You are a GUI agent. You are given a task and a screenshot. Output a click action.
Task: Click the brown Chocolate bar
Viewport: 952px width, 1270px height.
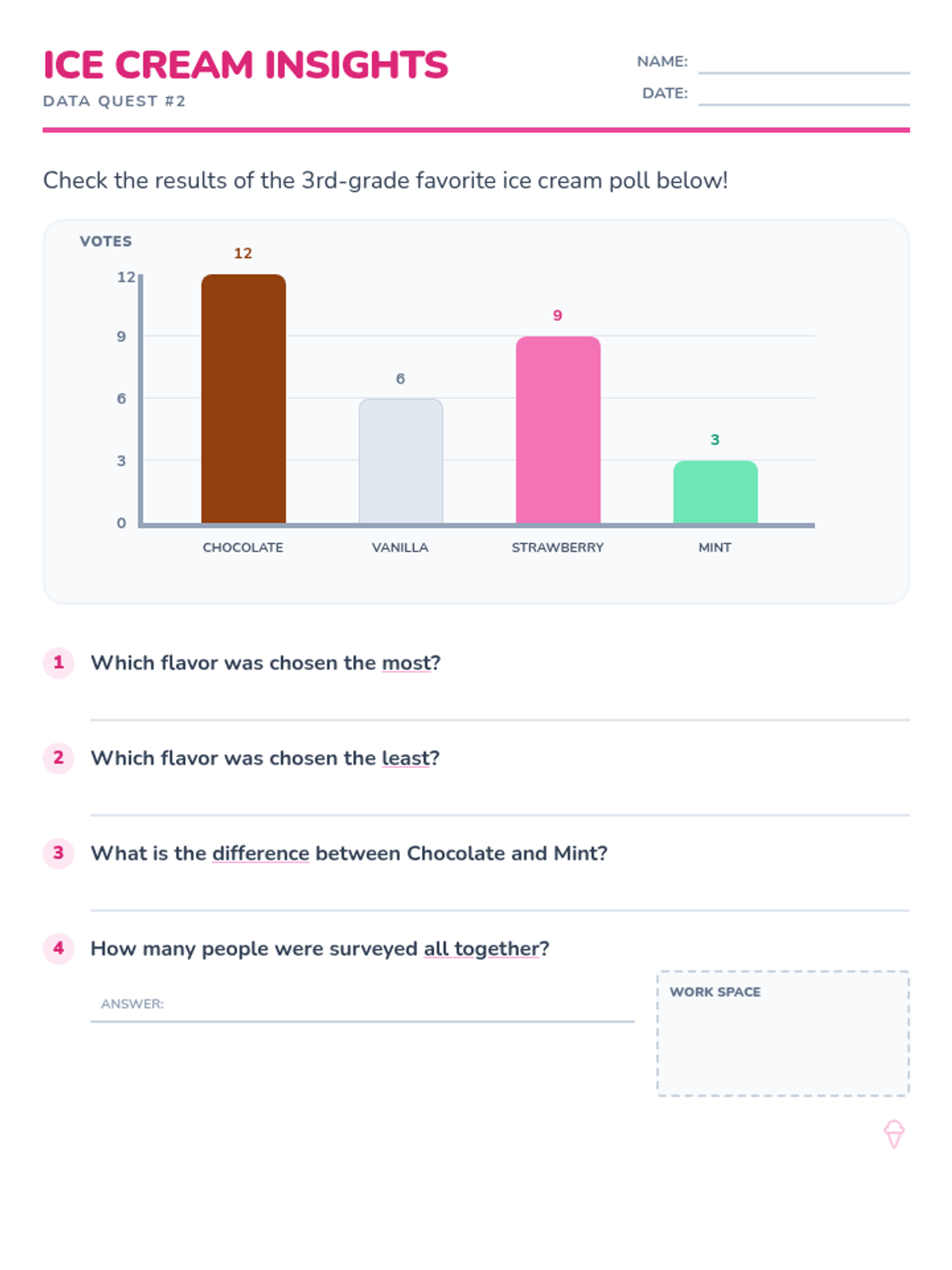tap(244, 398)
